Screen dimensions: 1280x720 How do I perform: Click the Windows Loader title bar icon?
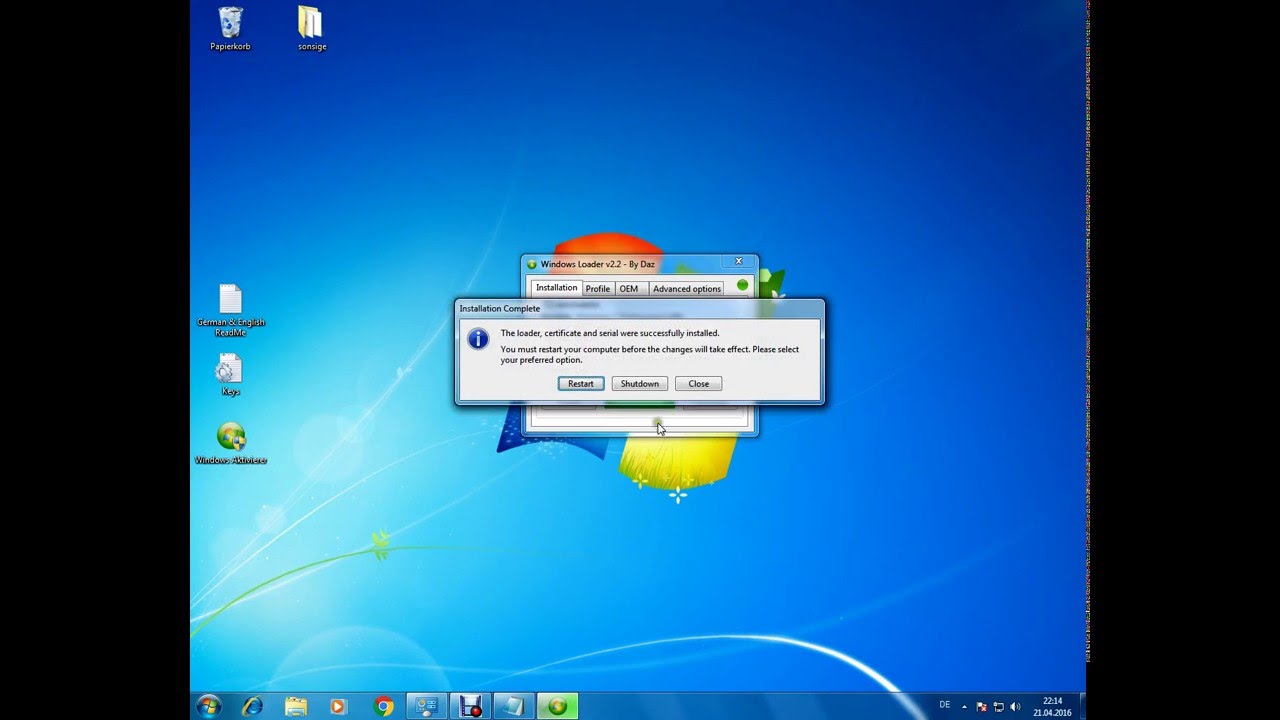click(x=532, y=265)
